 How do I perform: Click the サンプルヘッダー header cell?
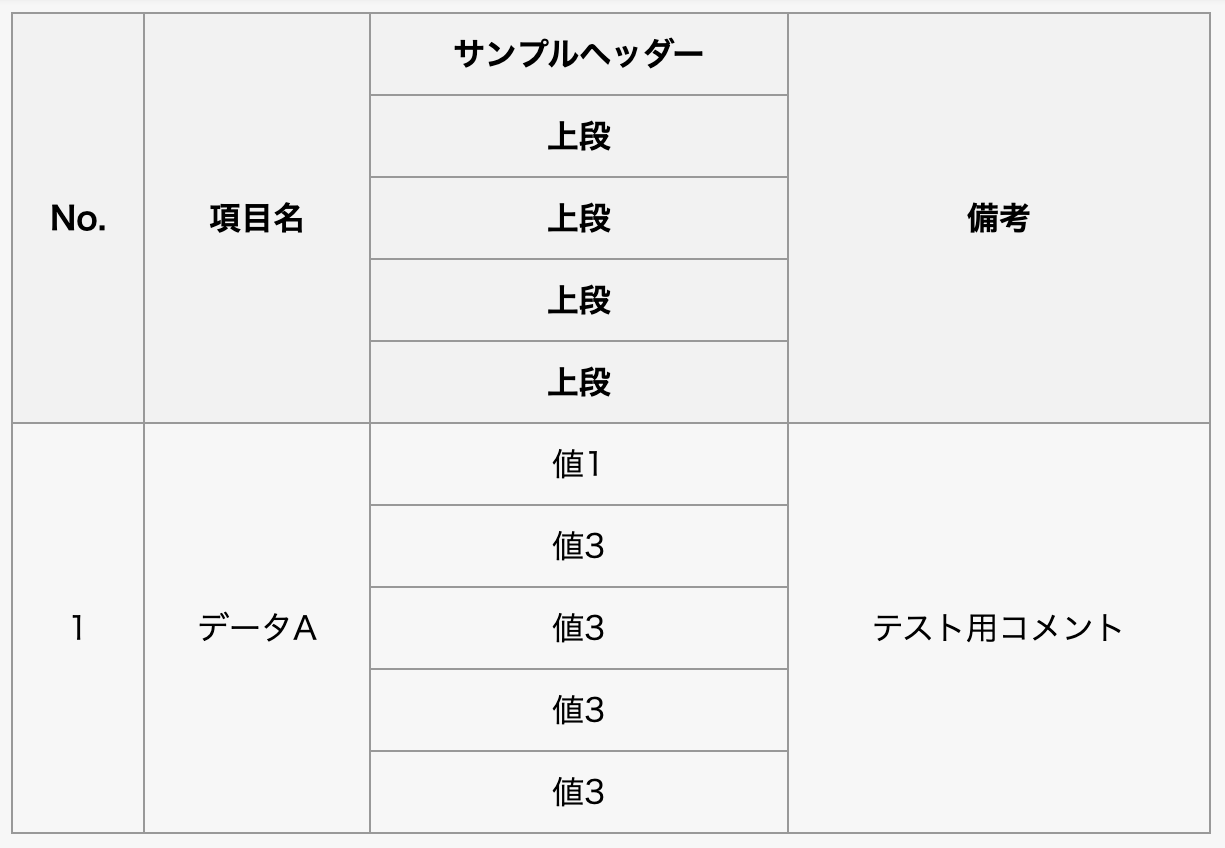[x=578, y=54]
